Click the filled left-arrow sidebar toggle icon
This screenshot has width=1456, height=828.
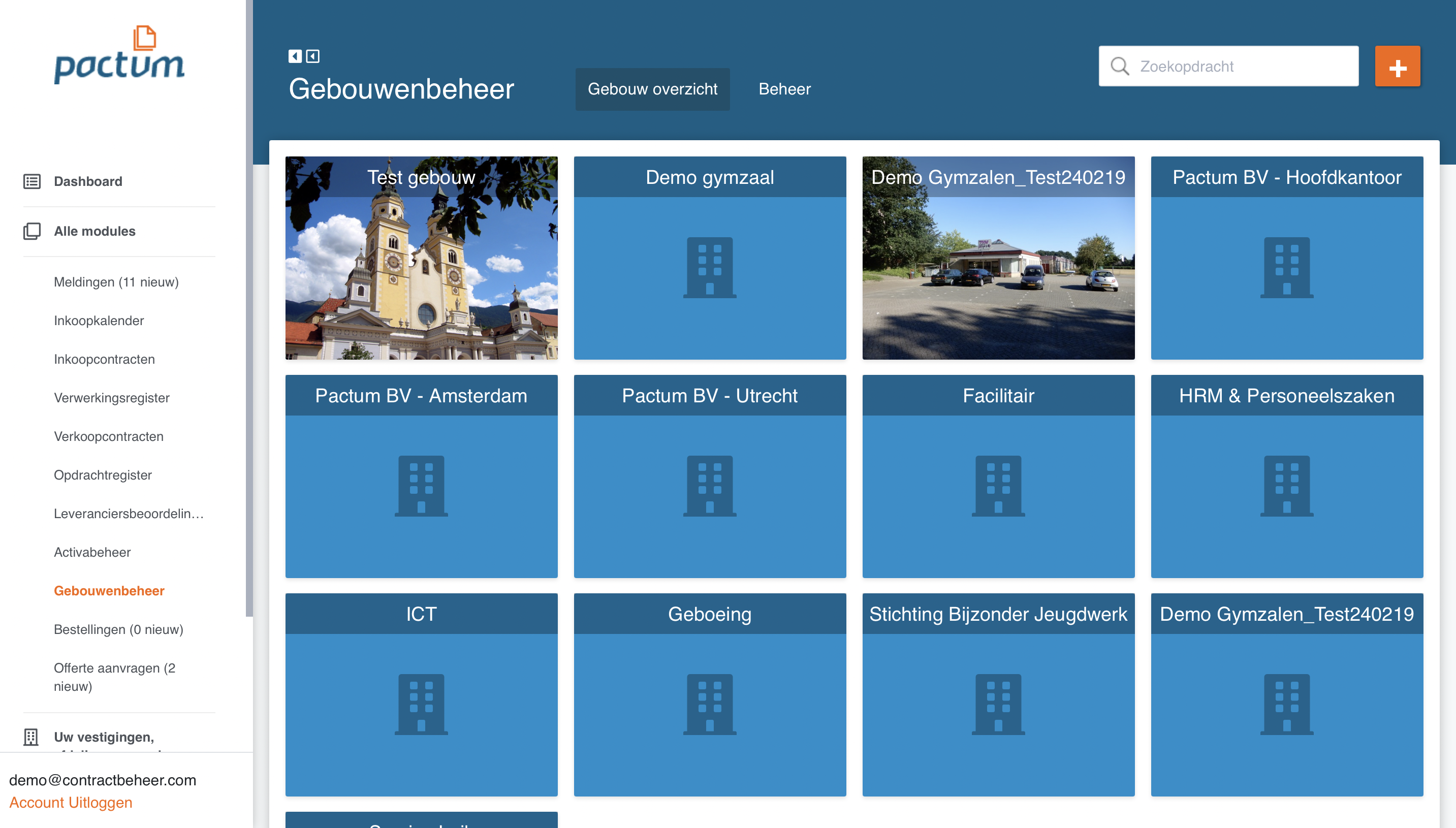(295, 56)
